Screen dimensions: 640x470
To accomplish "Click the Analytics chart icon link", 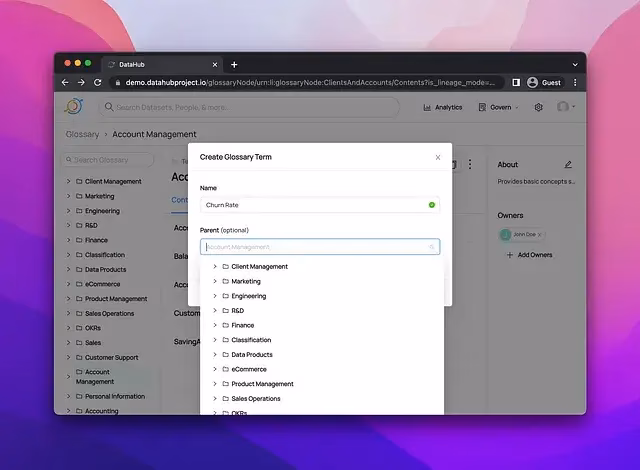I will tap(442, 107).
